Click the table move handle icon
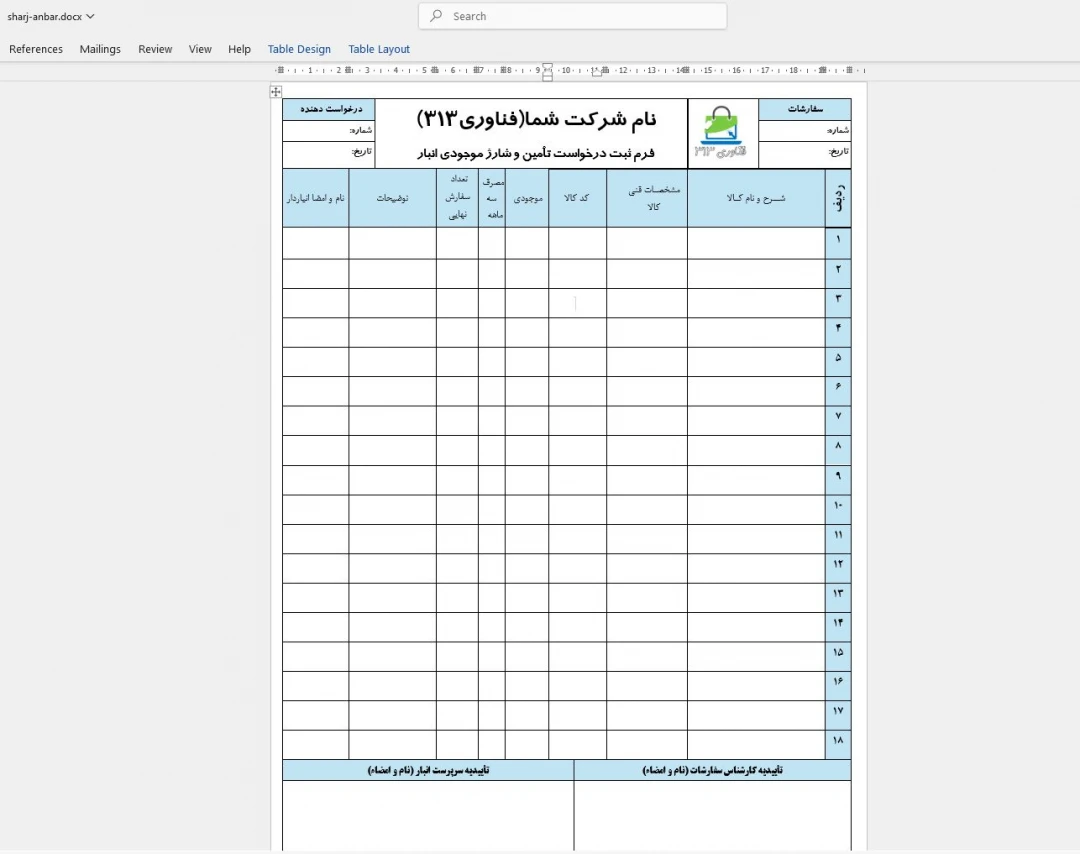This screenshot has height=854, width=1080. (276, 92)
